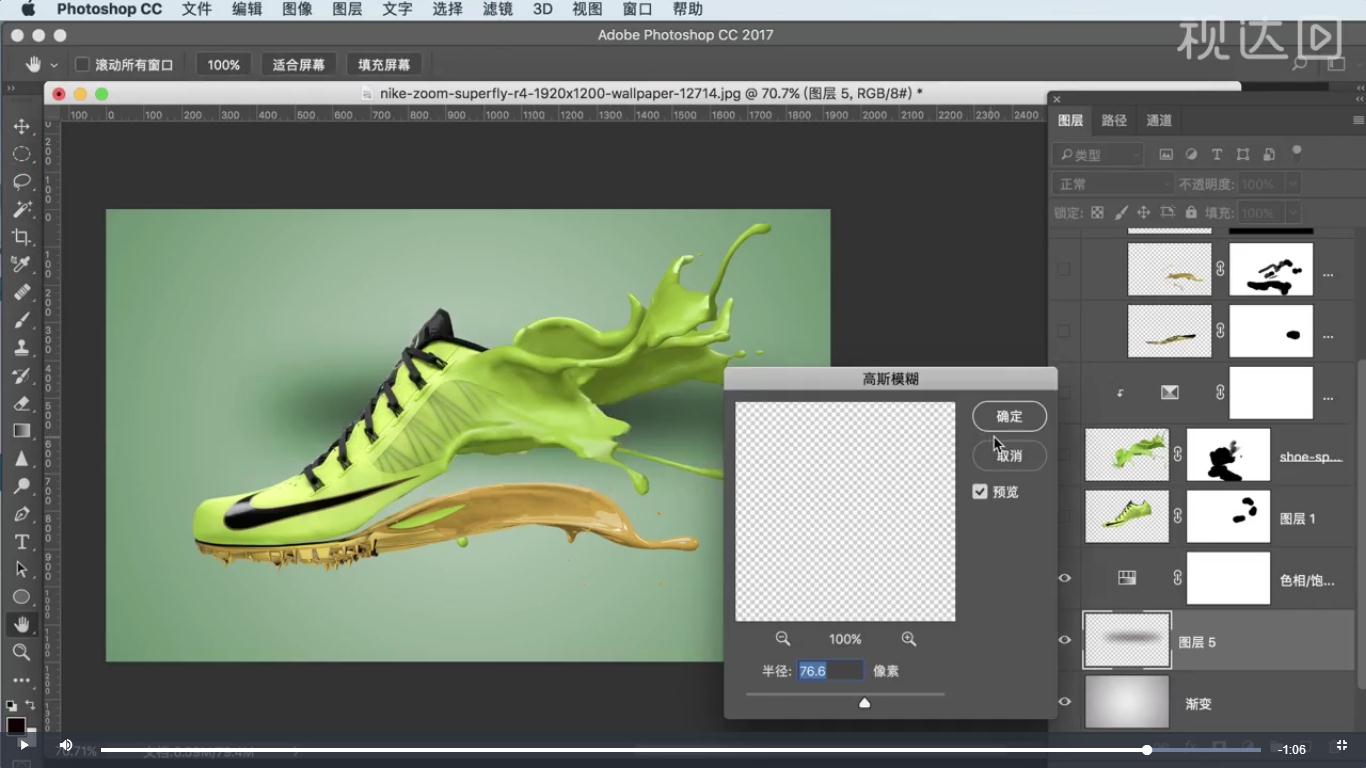The width and height of the screenshot is (1366, 768).
Task: Reset default foreground and background colors
Action: point(11,705)
